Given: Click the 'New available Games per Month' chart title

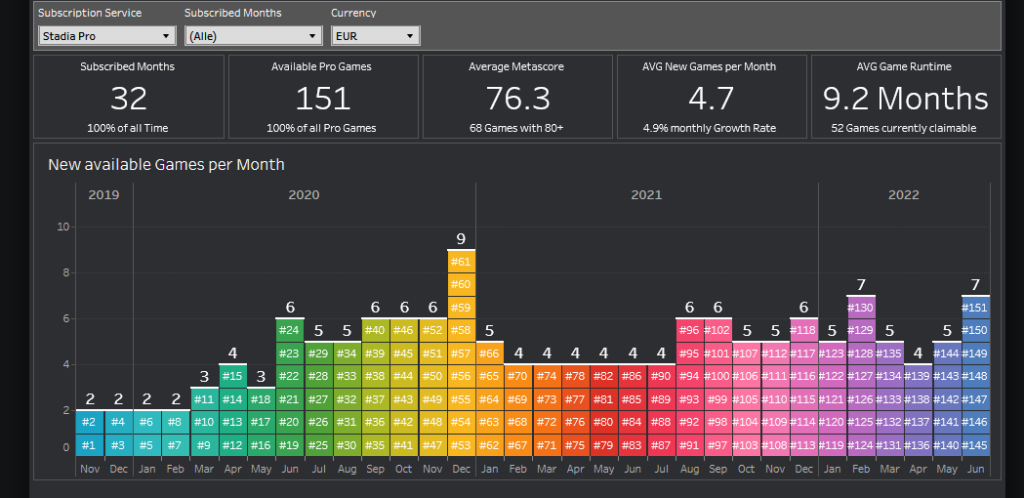Looking at the screenshot, I should coord(166,164).
